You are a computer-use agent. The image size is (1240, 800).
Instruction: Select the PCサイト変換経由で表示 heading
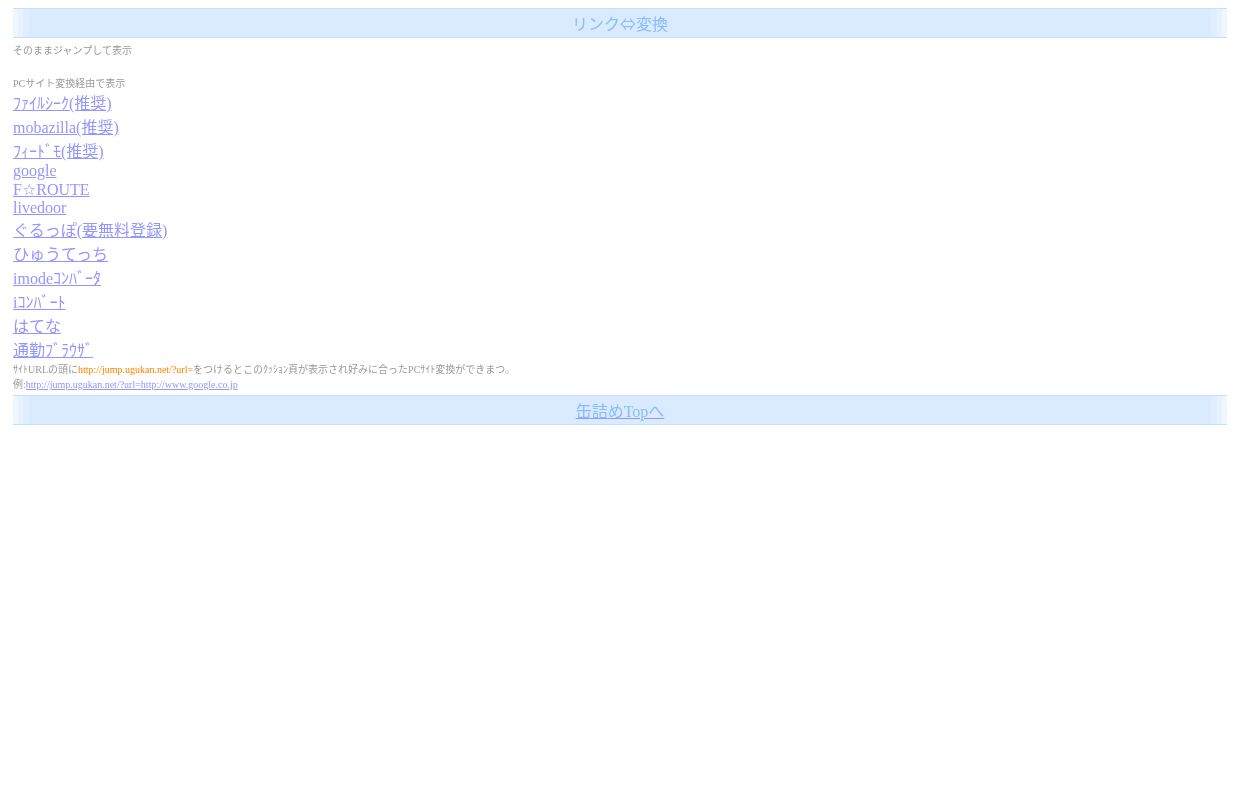pyautogui.click(x=68, y=83)
